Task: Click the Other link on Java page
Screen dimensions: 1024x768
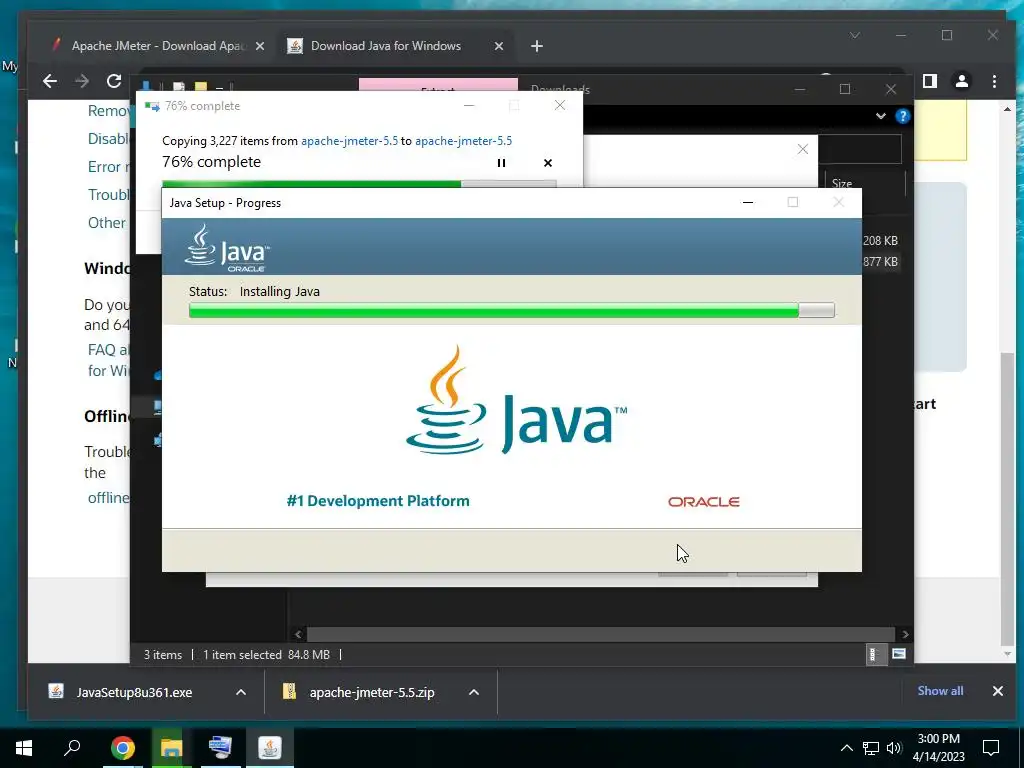Action: coord(106,223)
